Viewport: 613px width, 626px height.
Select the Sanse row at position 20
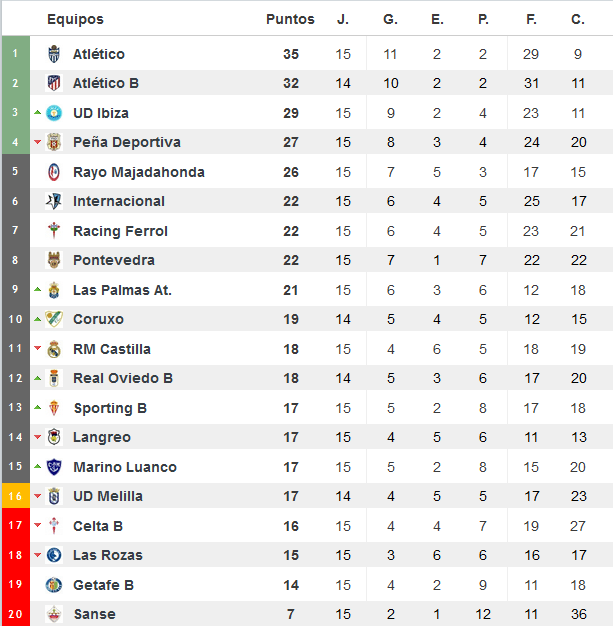307,614
